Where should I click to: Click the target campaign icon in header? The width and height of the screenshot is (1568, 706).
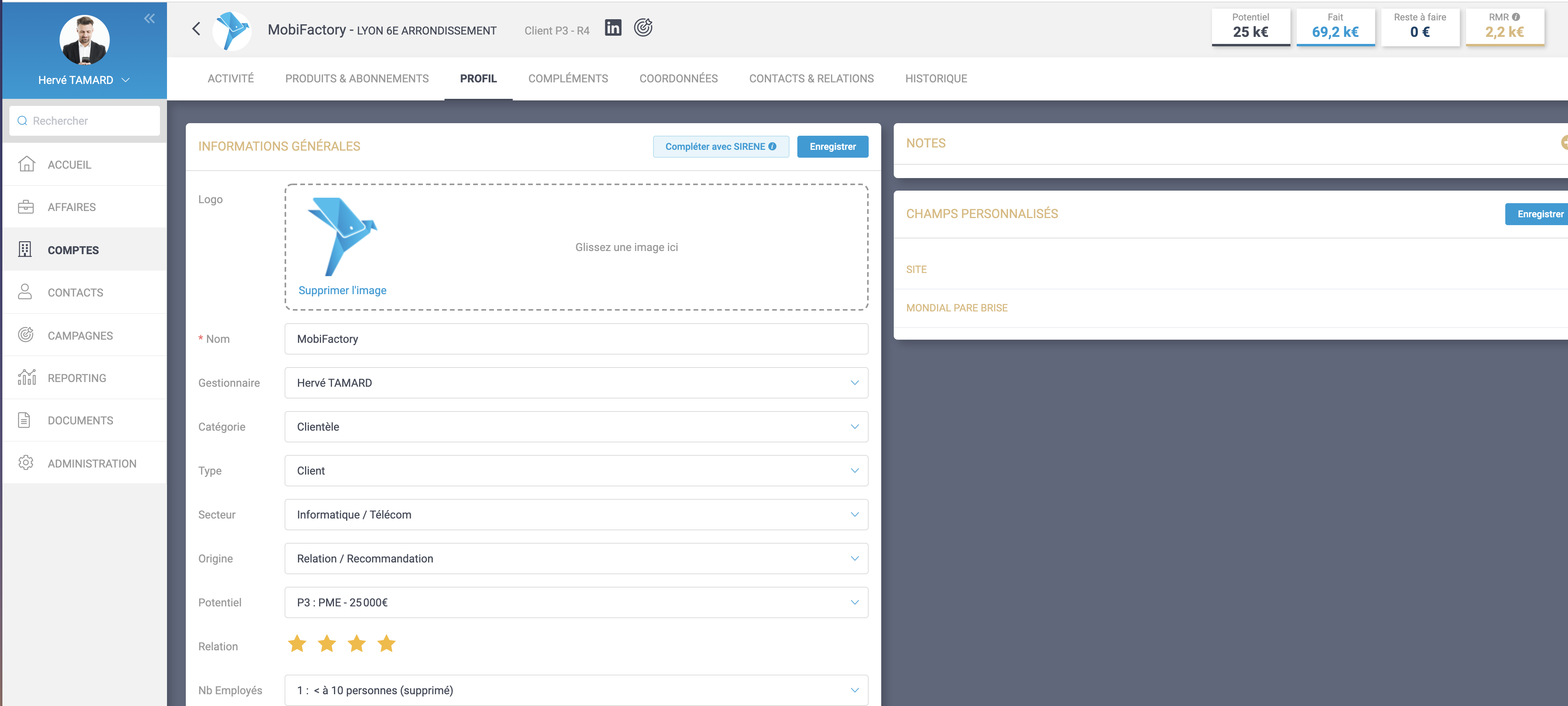643,27
